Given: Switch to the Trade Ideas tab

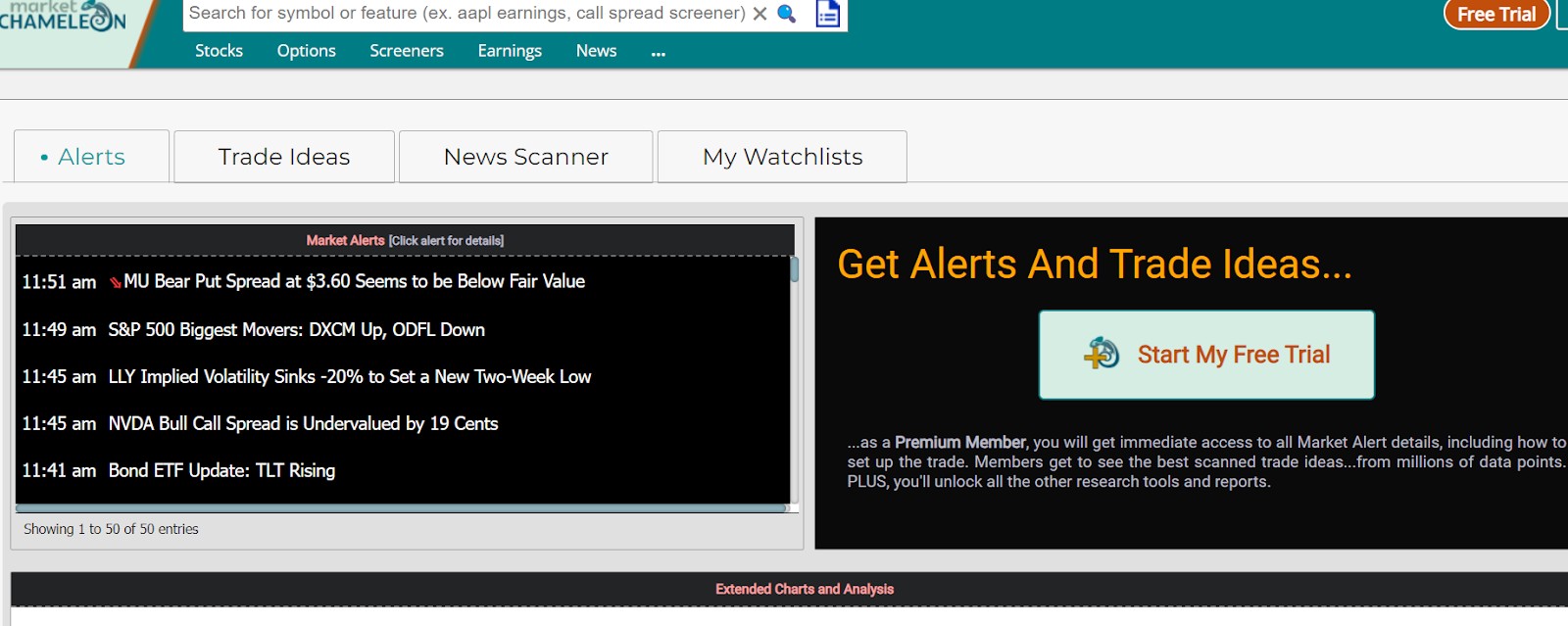Looking at the screenshot, I should click(x=284, y=157).
